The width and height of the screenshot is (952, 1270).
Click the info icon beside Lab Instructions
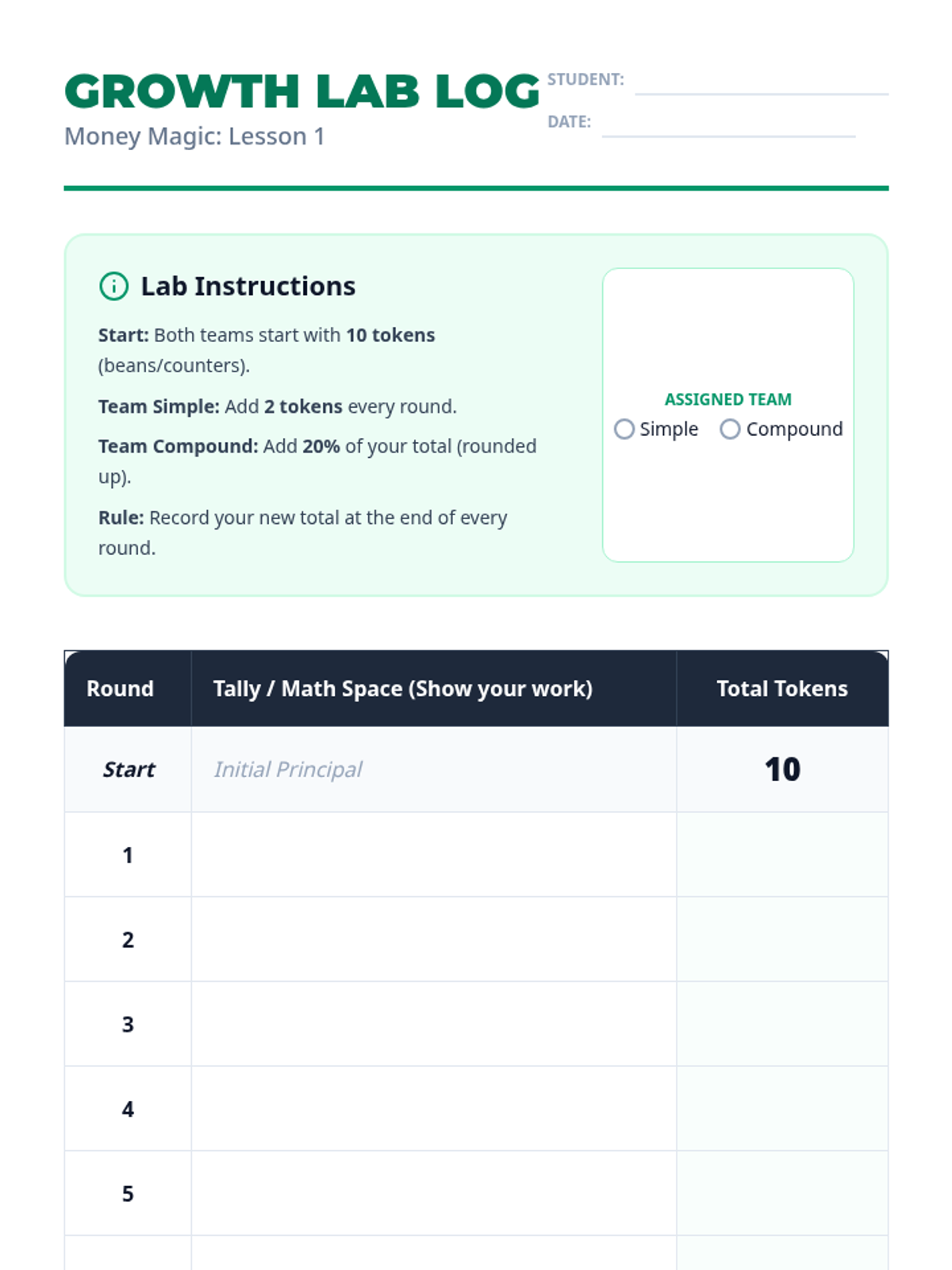point(113,286)
